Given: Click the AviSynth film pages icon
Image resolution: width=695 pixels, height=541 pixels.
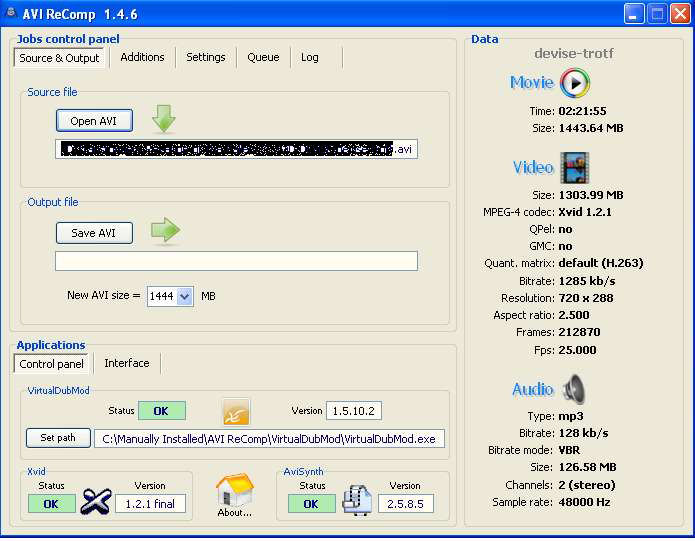Looking at the screenshot, I should point(357,501).
